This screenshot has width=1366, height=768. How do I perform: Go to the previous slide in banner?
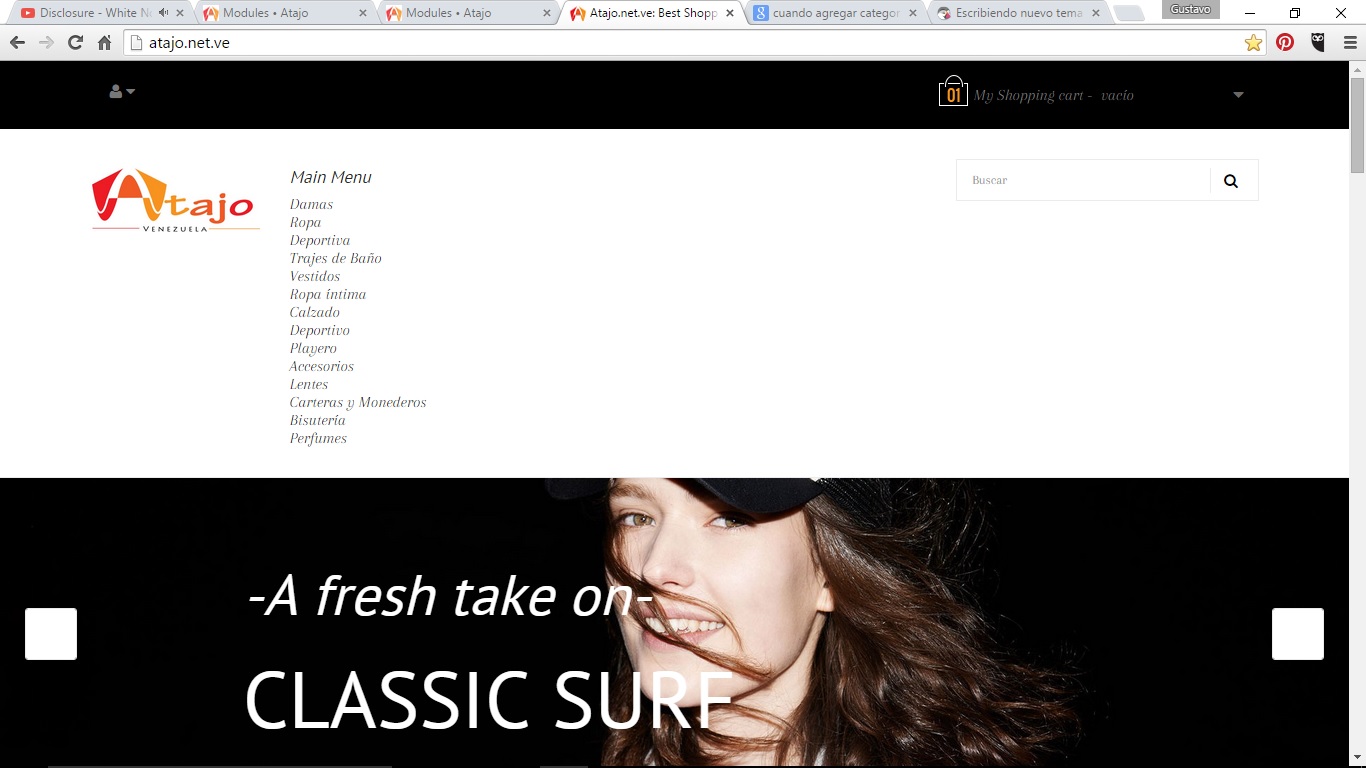click(x=51, y=634)
